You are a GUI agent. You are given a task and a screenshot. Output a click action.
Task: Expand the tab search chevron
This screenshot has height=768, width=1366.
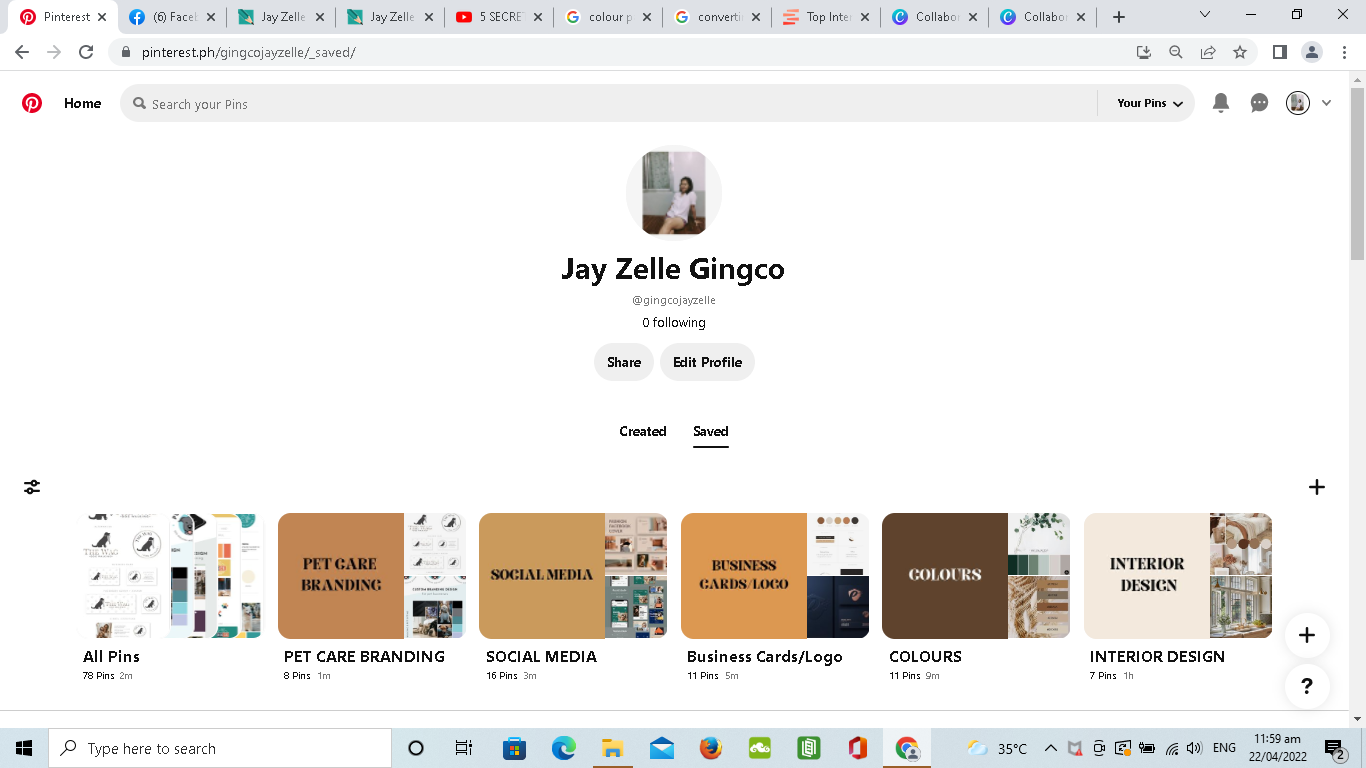click(x=1205, y=15)
